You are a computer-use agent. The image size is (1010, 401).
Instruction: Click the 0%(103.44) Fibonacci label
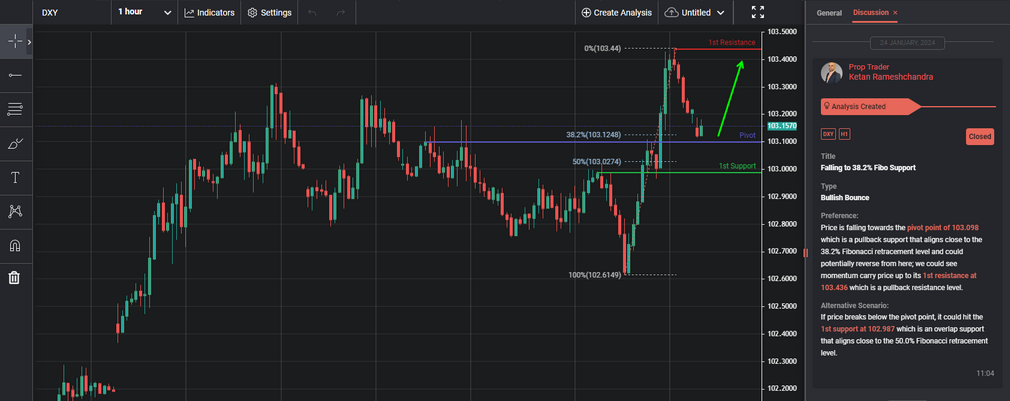click(x=603, y=48)
